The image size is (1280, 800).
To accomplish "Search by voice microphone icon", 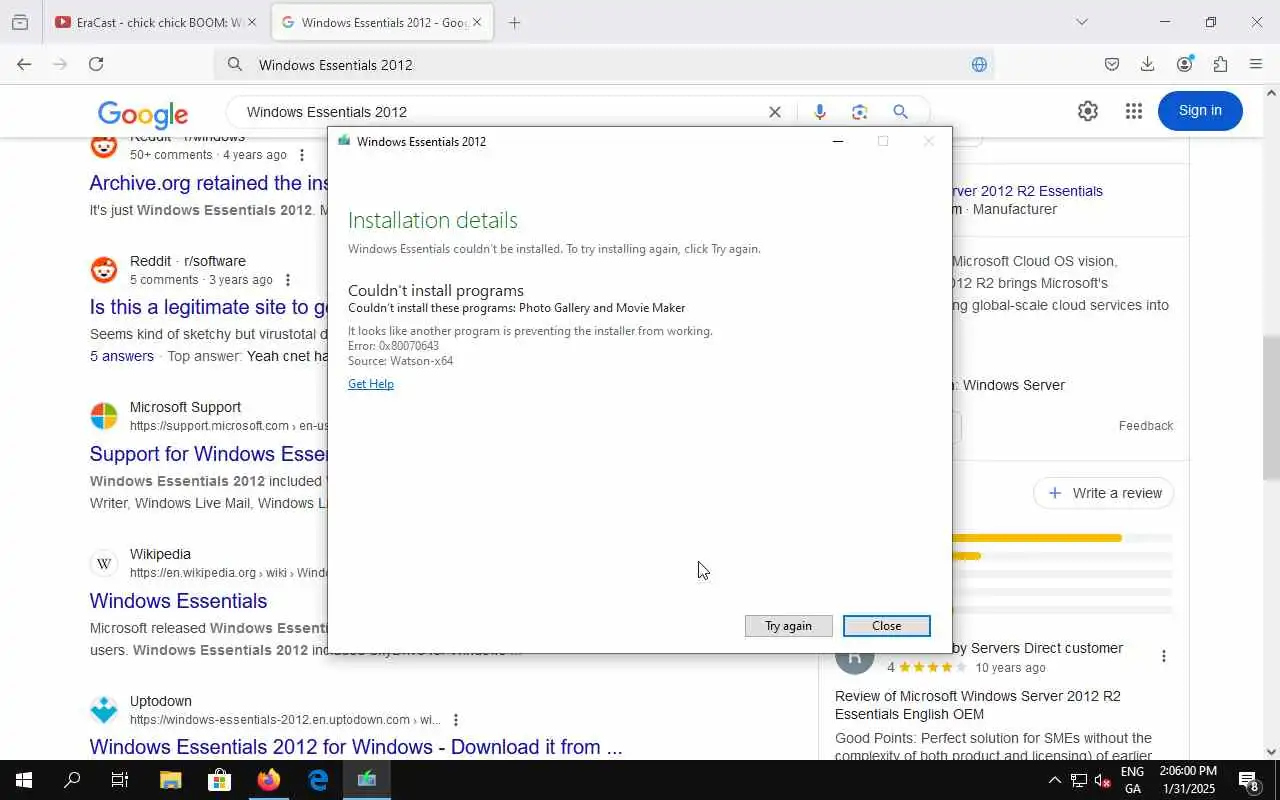I will [x=820, y=112].
